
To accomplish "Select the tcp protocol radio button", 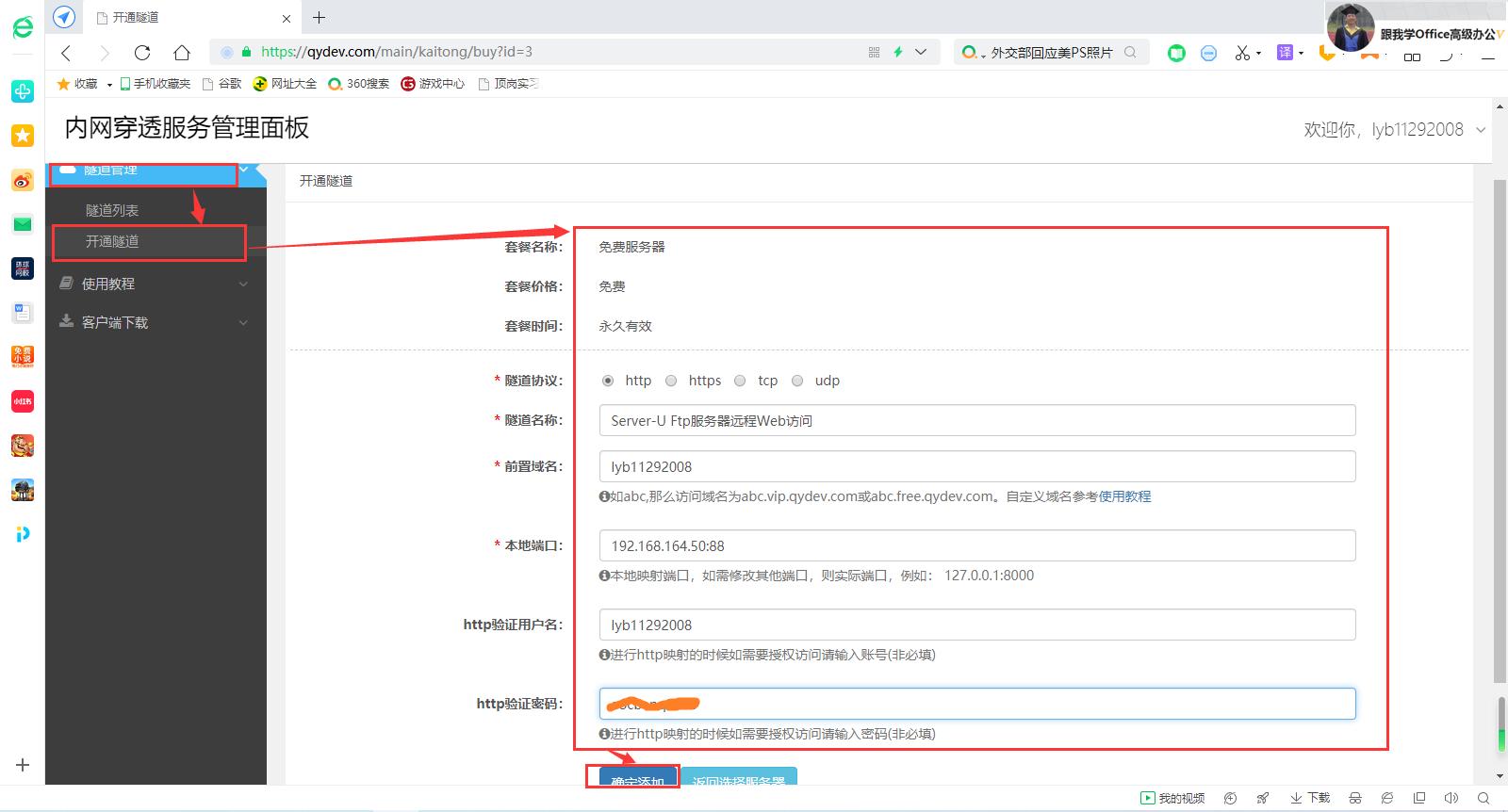I will pyautogui.click(x=740, y=381).
